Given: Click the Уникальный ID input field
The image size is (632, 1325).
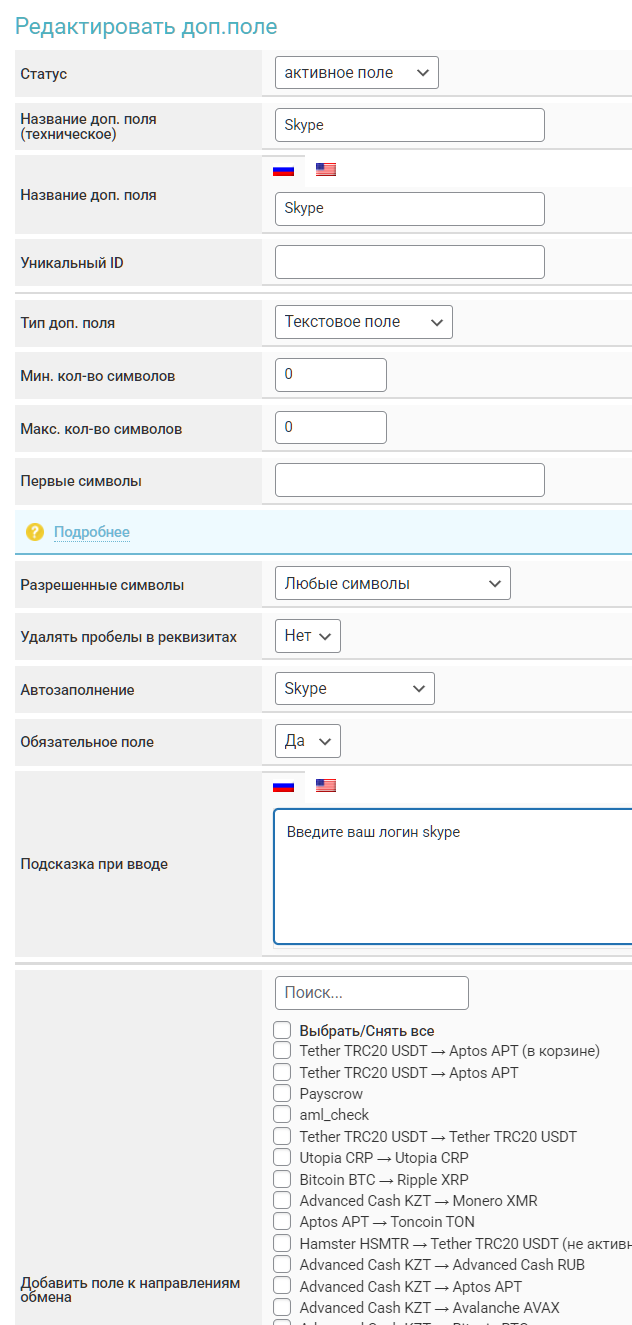Looking at the screenshot, I should pos(409,262).
